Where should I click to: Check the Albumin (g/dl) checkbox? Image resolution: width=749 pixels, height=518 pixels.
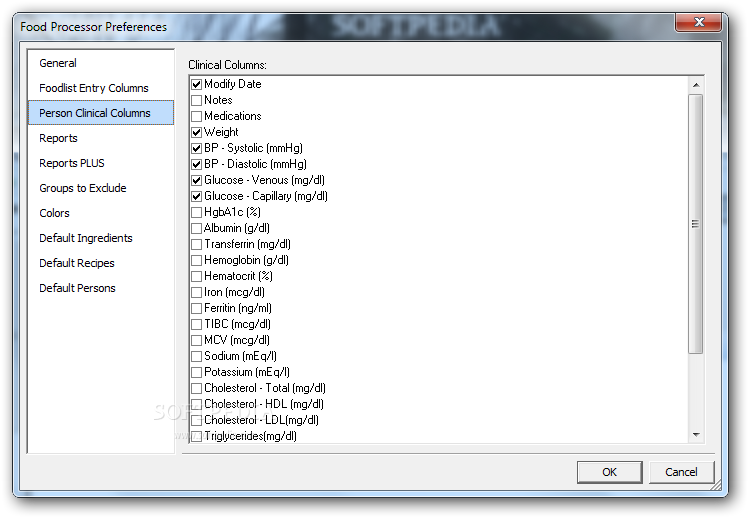point(196,228)
